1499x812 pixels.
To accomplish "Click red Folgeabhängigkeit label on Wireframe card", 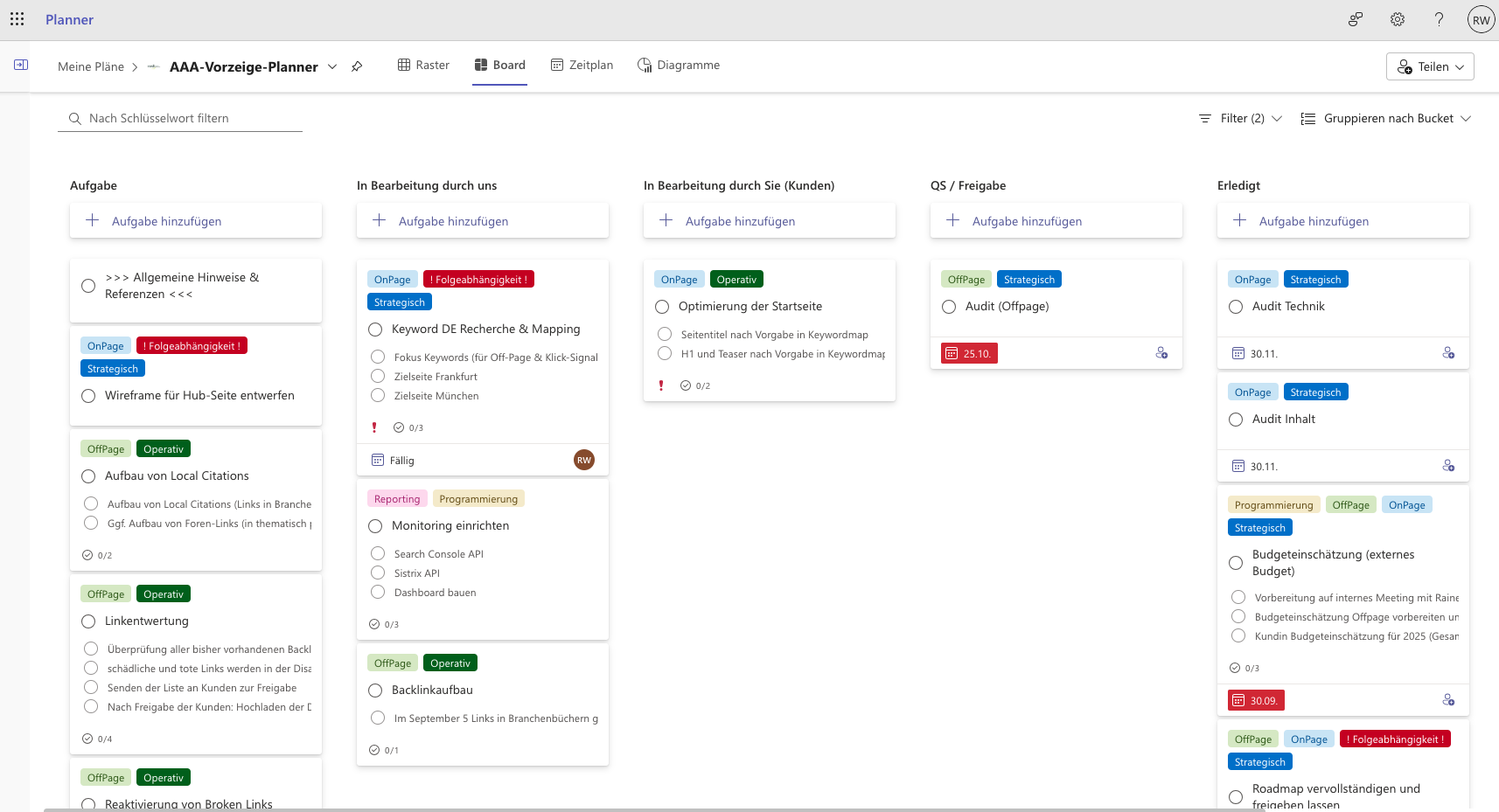I will [x=192, y=345].
